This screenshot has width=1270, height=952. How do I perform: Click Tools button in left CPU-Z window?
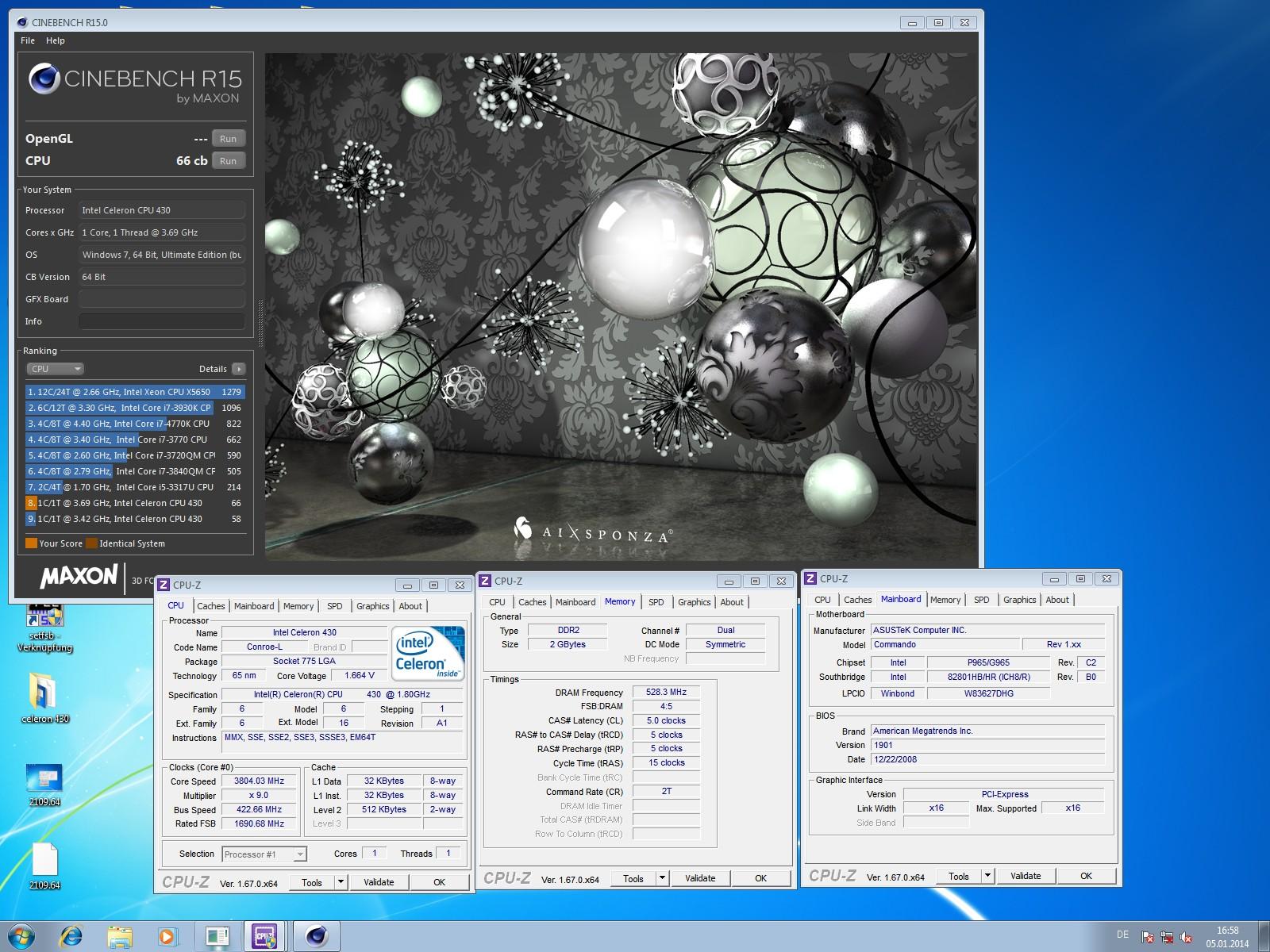pos(312,882)
